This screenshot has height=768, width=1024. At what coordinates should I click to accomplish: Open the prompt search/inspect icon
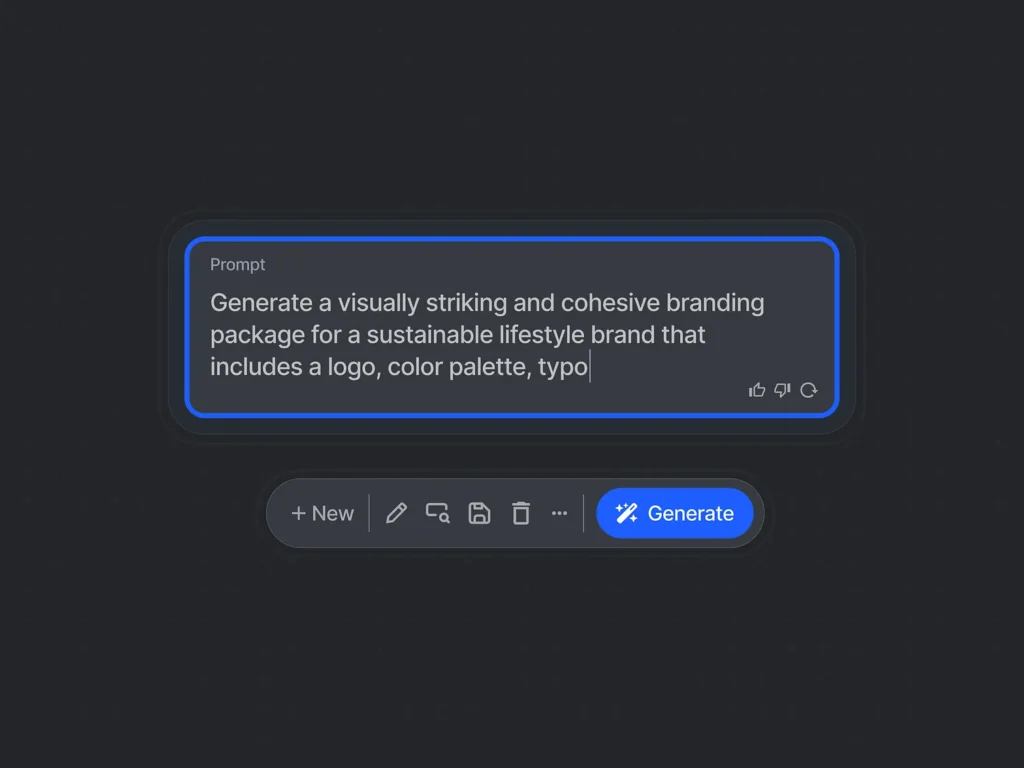coord(438,513)
